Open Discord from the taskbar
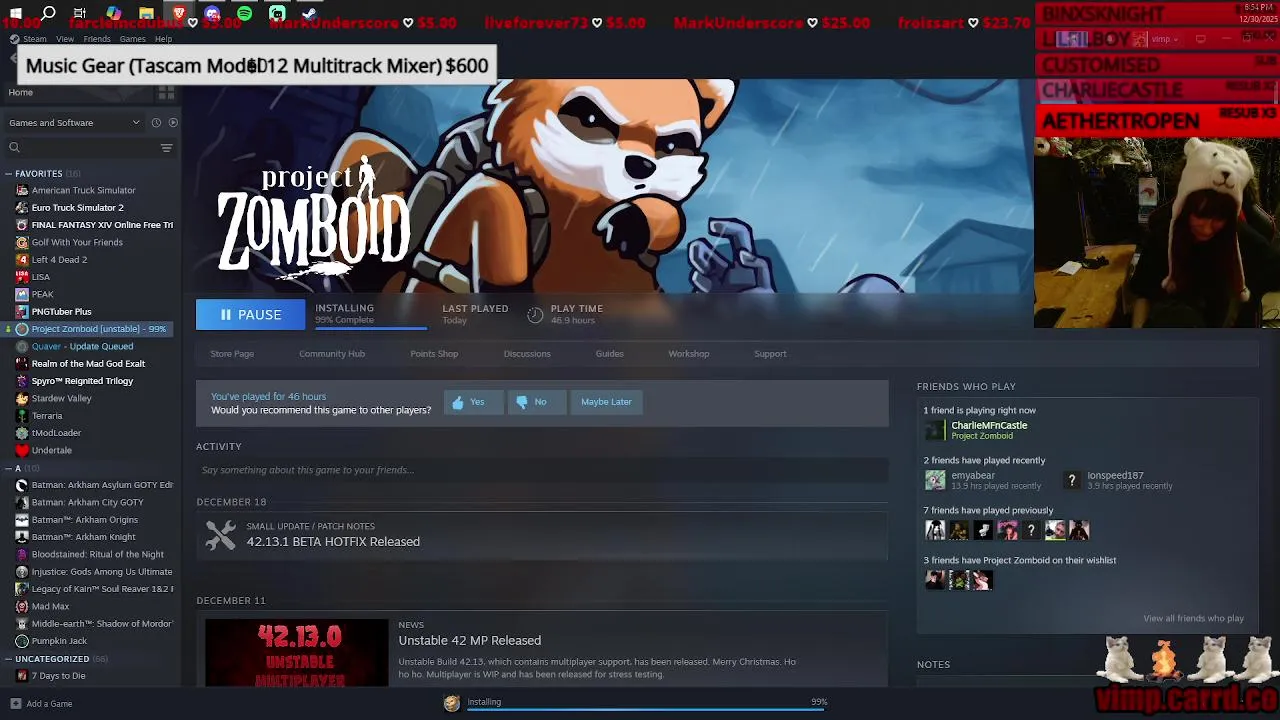This screenshot has height=720, width=1280. click(212, 13)
